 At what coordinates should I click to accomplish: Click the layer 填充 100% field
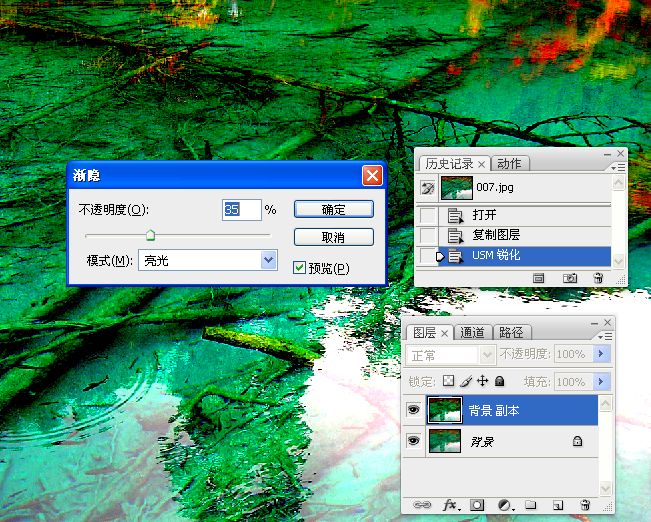pyautogui.click(x=574, y=382)
